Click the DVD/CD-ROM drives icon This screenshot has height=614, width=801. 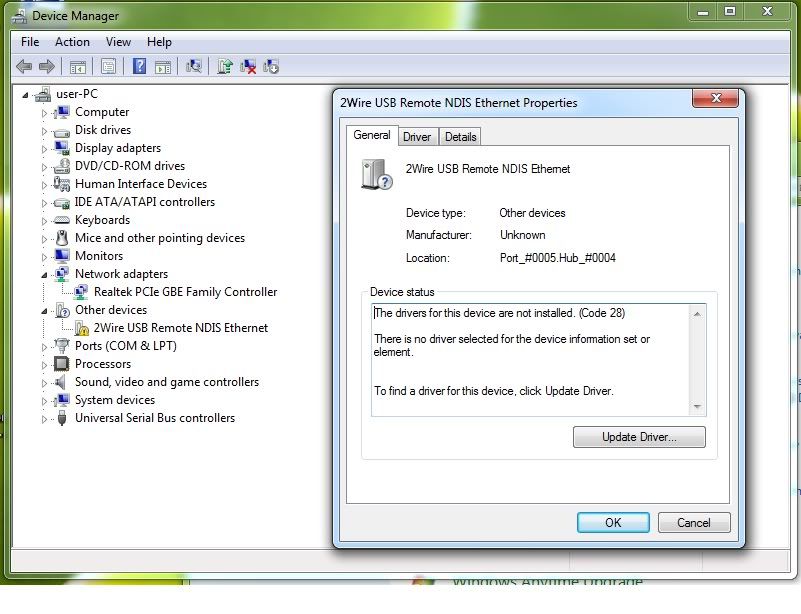pyautogui.click(x=61, y=166)
